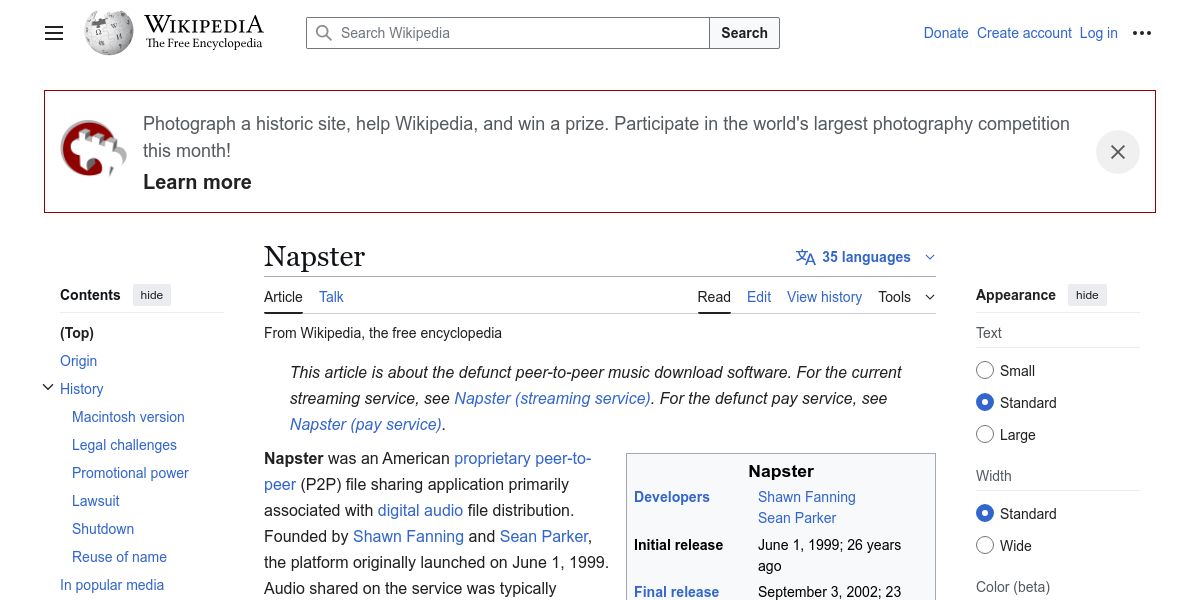Select Standard width option
The image size is (1200, 600).
coord(985,513)
